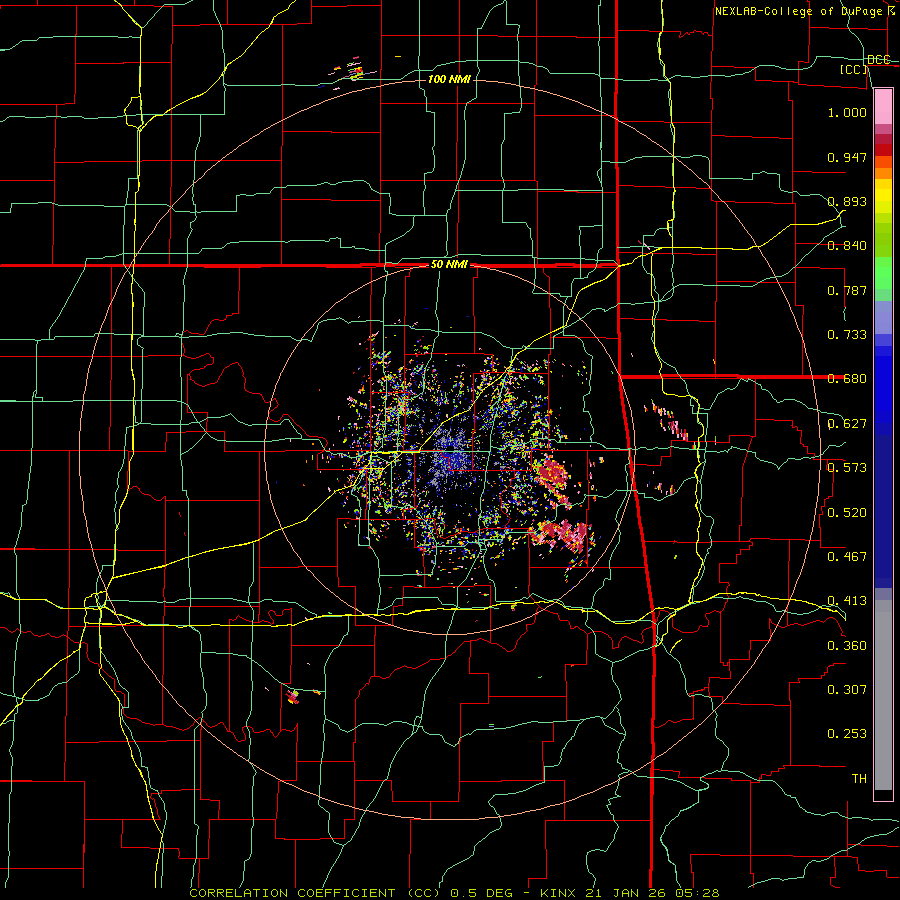Image resolution: width=900 pixels, height=900 pixels.
Task: Click the 0.253 value on the color scale
Action: [847, 734]
